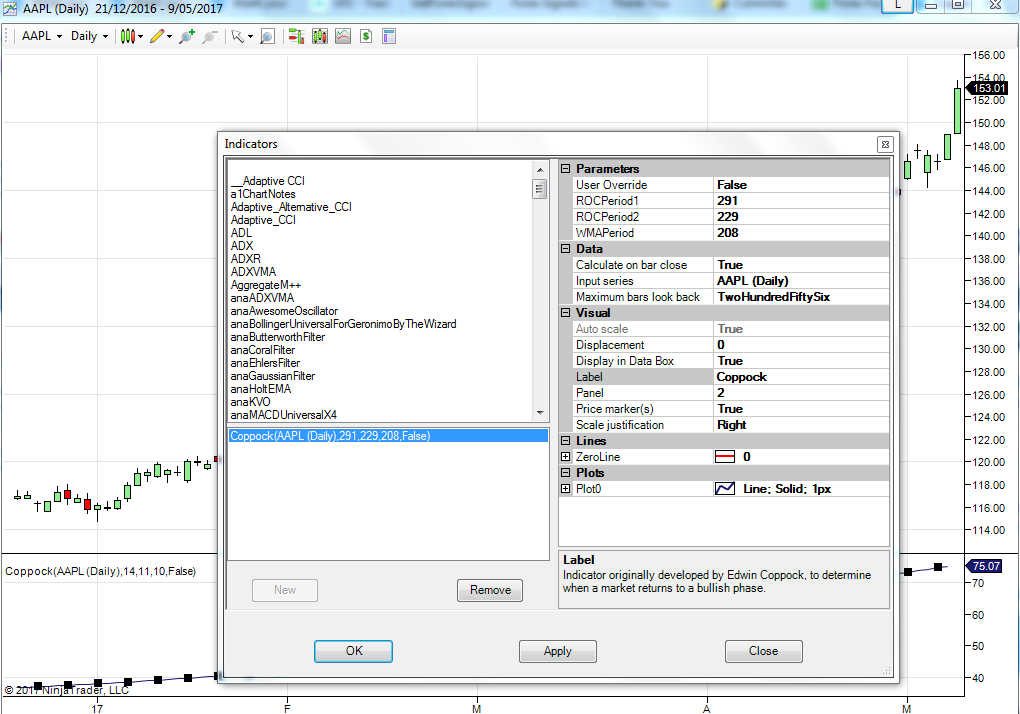Click the Plot0 line style swatch
Screen dimensions: 1020x714
coord(725,489)
